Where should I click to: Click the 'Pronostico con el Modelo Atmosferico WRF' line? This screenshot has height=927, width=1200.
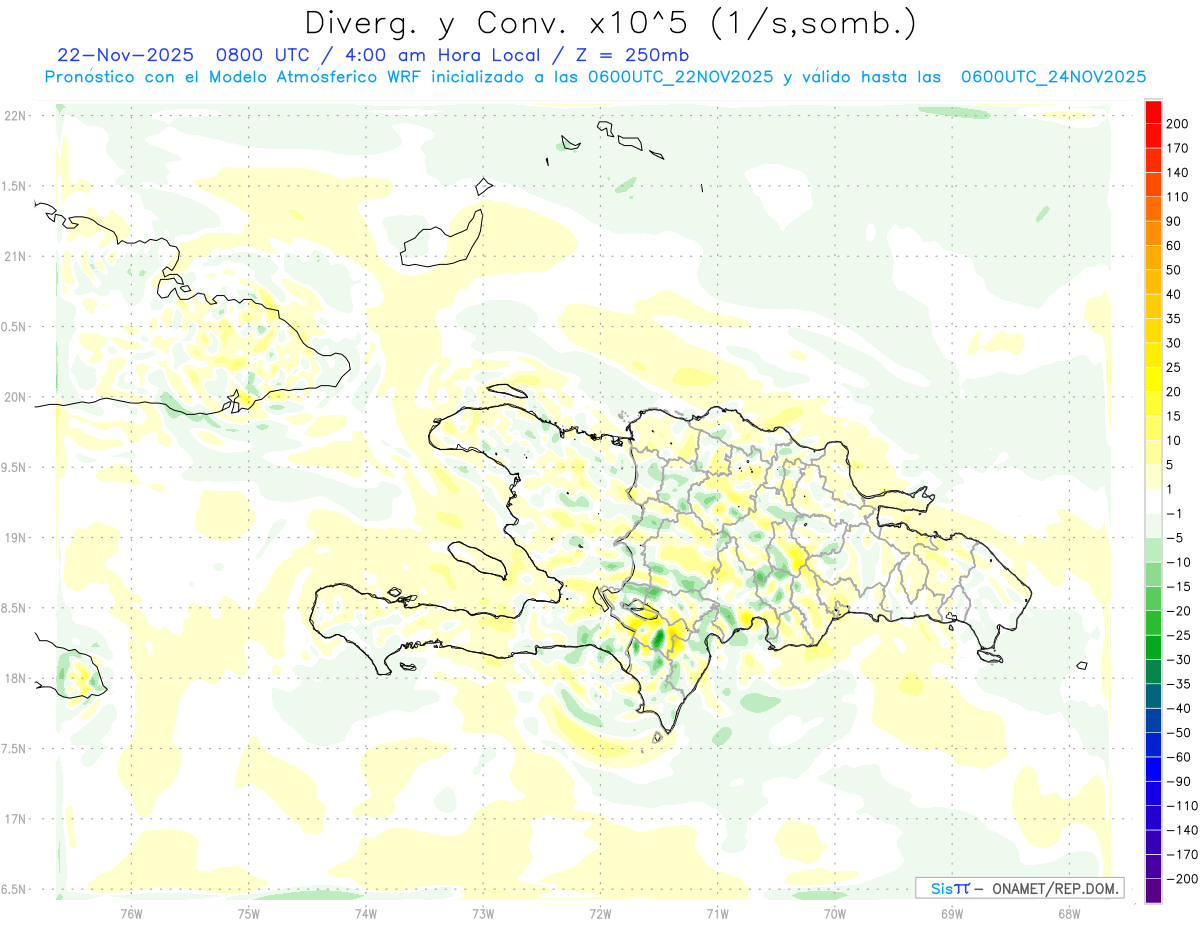(595, 77)
